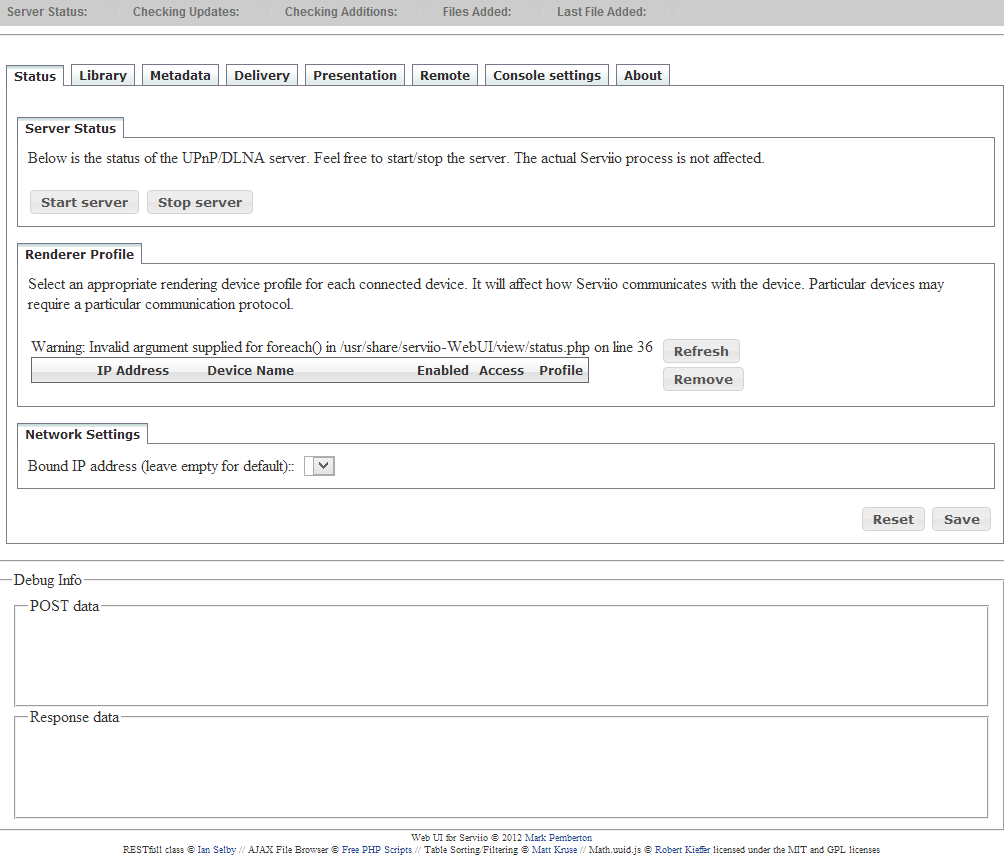This screenshot has height=863, width=1004.
Task: Follow the Free PHP Scripts link
Action: 377,850
